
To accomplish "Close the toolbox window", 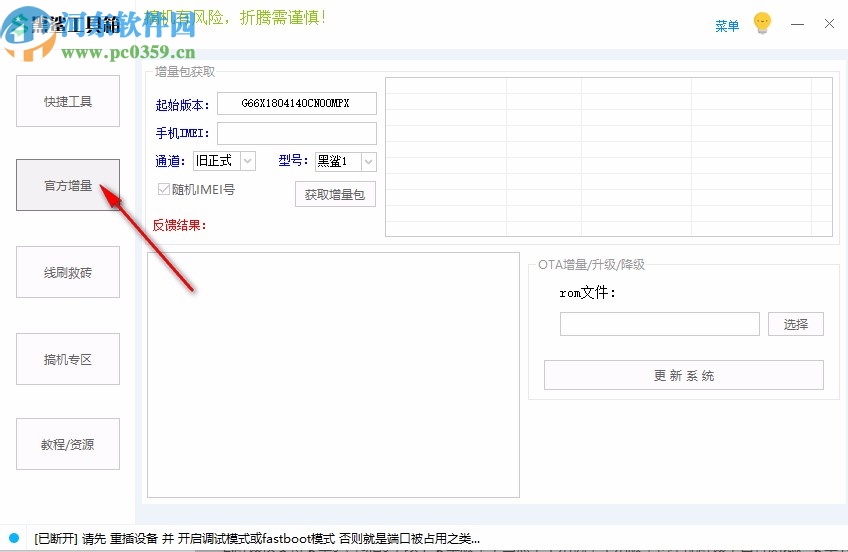I will click(829, 24).
